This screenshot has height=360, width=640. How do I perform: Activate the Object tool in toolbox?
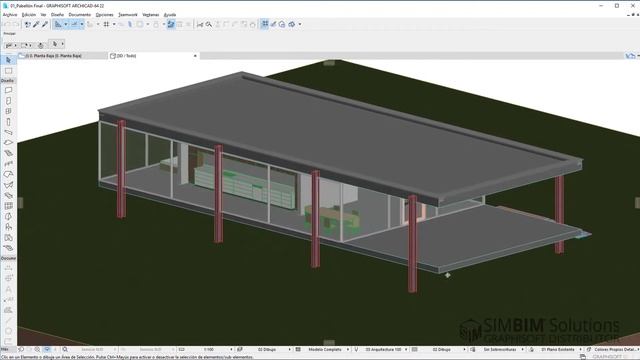tap(8, 227)
